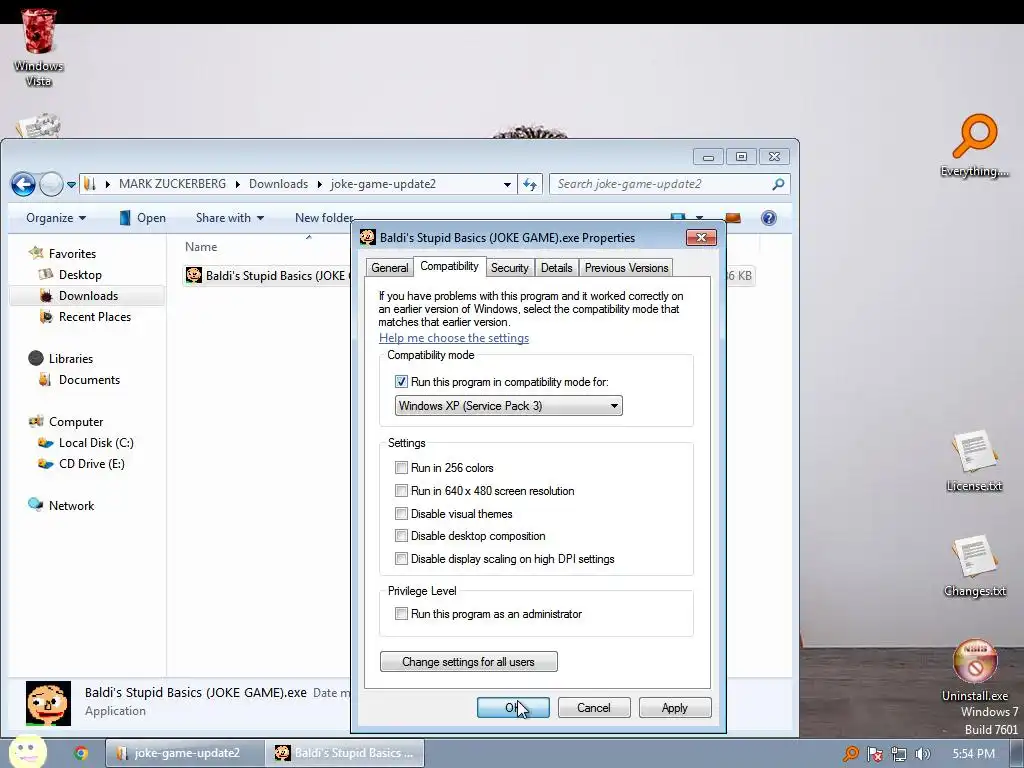Launch Chrome from the taskbar
This screenshot has height=768, width=1024.
[x=81, y=753]
